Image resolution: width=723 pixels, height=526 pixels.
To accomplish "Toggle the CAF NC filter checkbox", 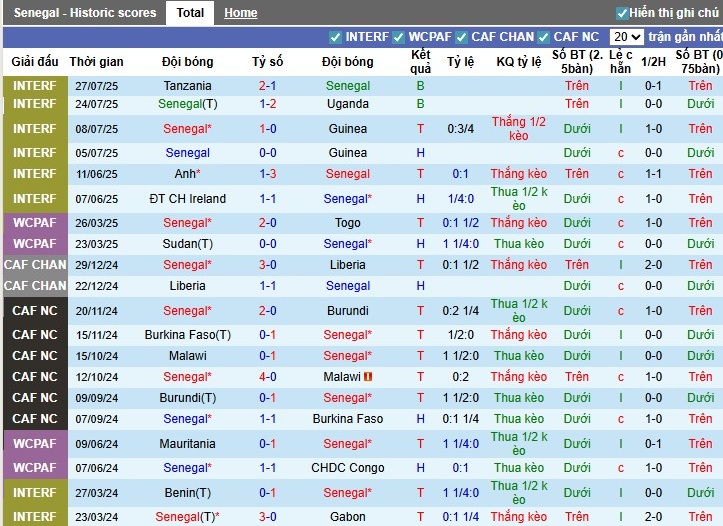I will (544, 37).
